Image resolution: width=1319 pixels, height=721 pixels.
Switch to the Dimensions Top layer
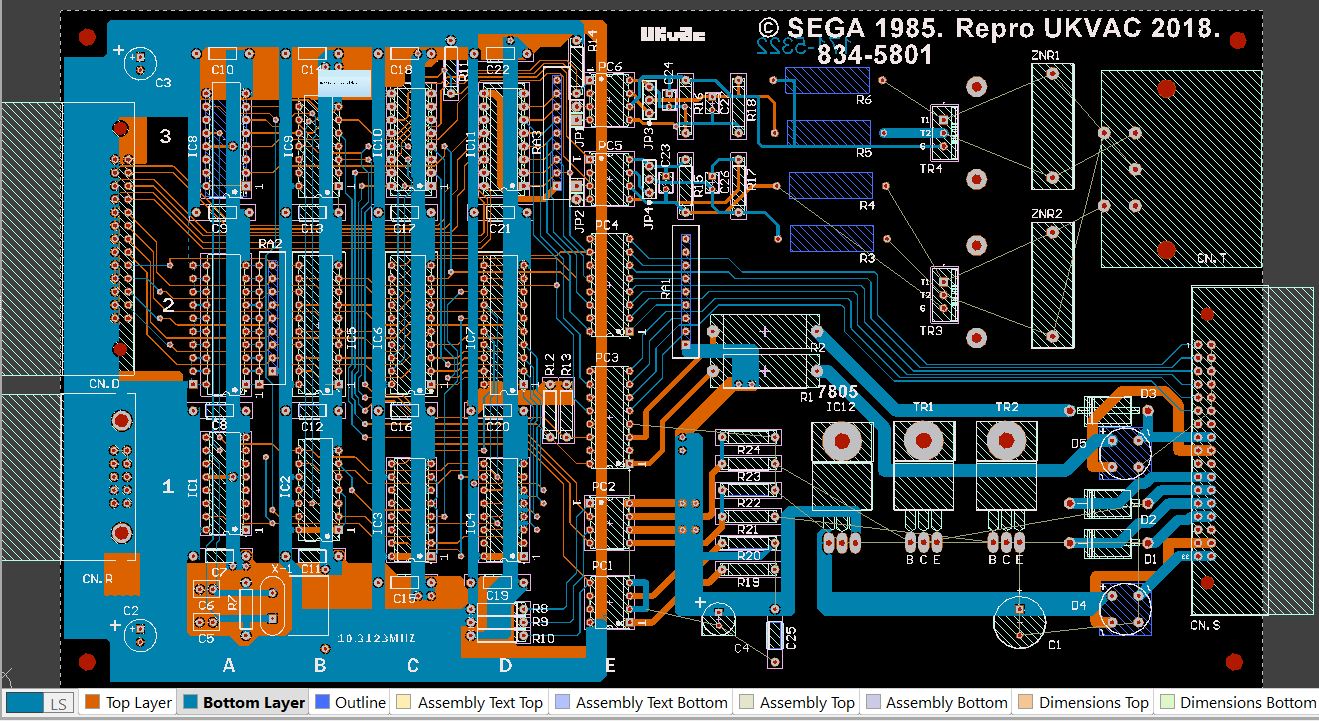coord(1083,703)
